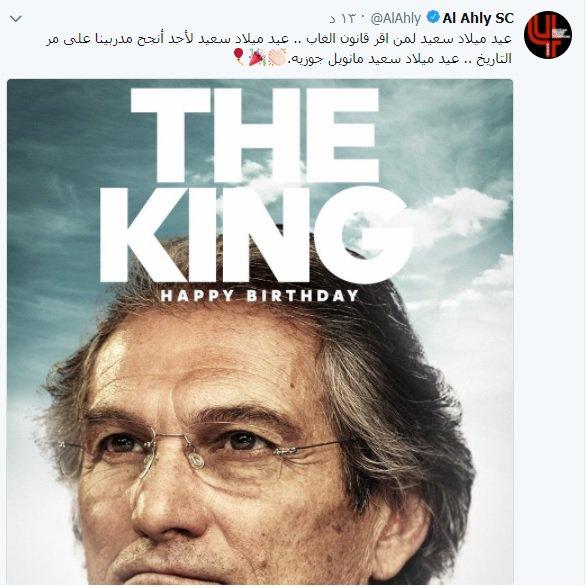The height and width of the screenshot is (588, 586).
Task: Open the @AlAhly handle link
Action: click(x=396, y=18)
